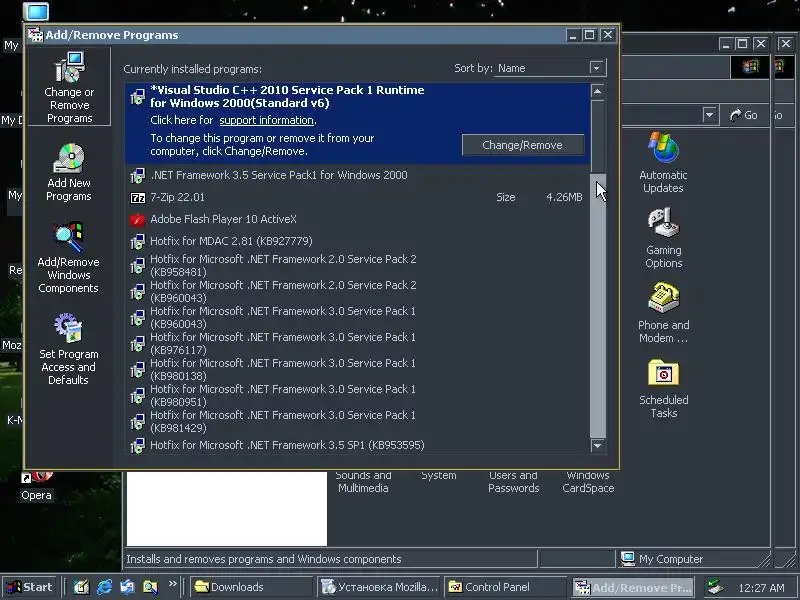This screenshot has height=600, width=800.
Task: Switch to Control Panel taskbar button
Action: click(x=505, y=587)
